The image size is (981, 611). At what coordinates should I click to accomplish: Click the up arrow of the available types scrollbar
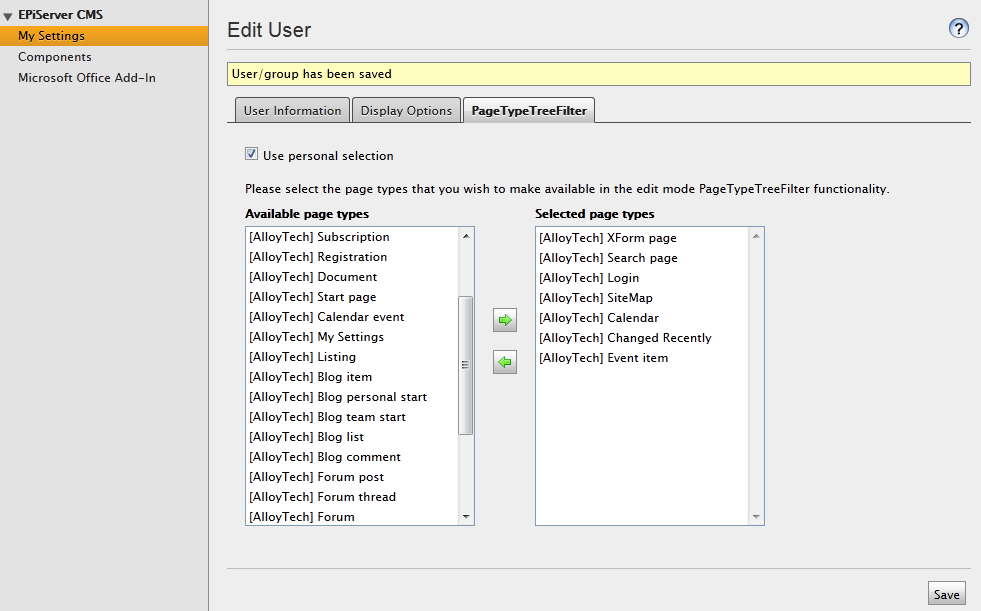(465, 236)
